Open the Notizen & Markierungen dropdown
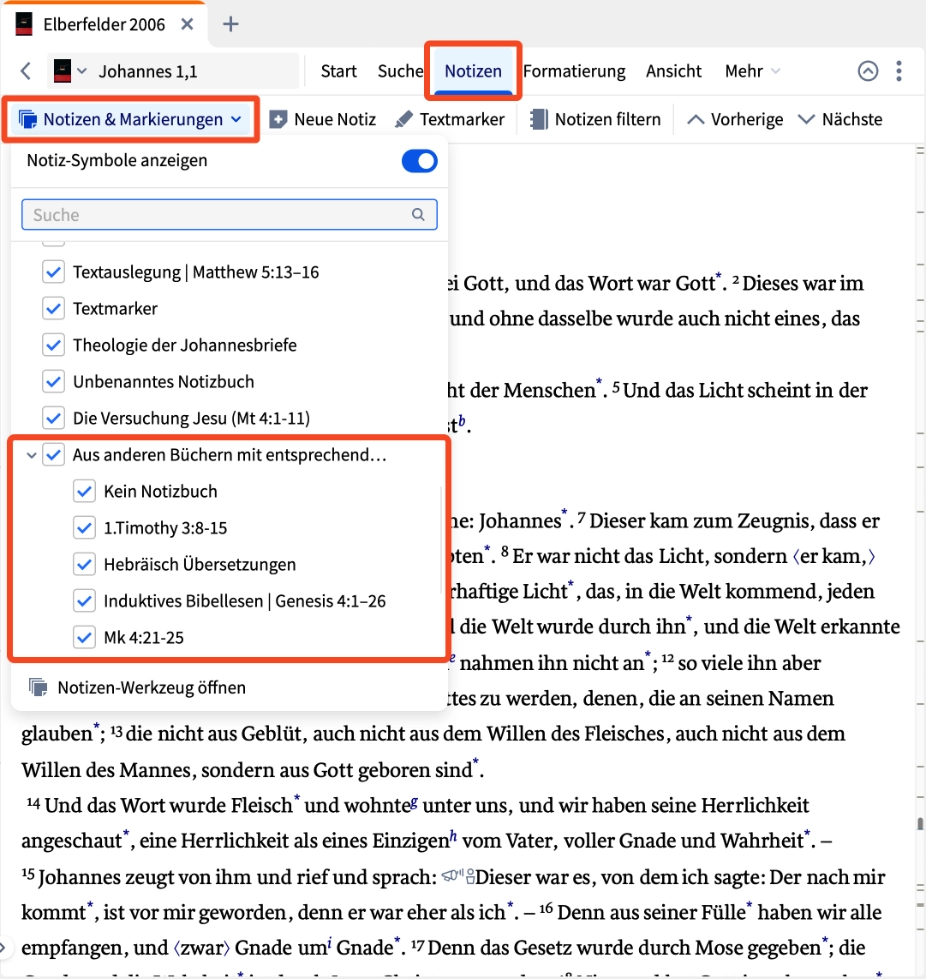Image resolution: width=926 pixels, height=979 pixels. pyautogui.click(x=131, y=119)
